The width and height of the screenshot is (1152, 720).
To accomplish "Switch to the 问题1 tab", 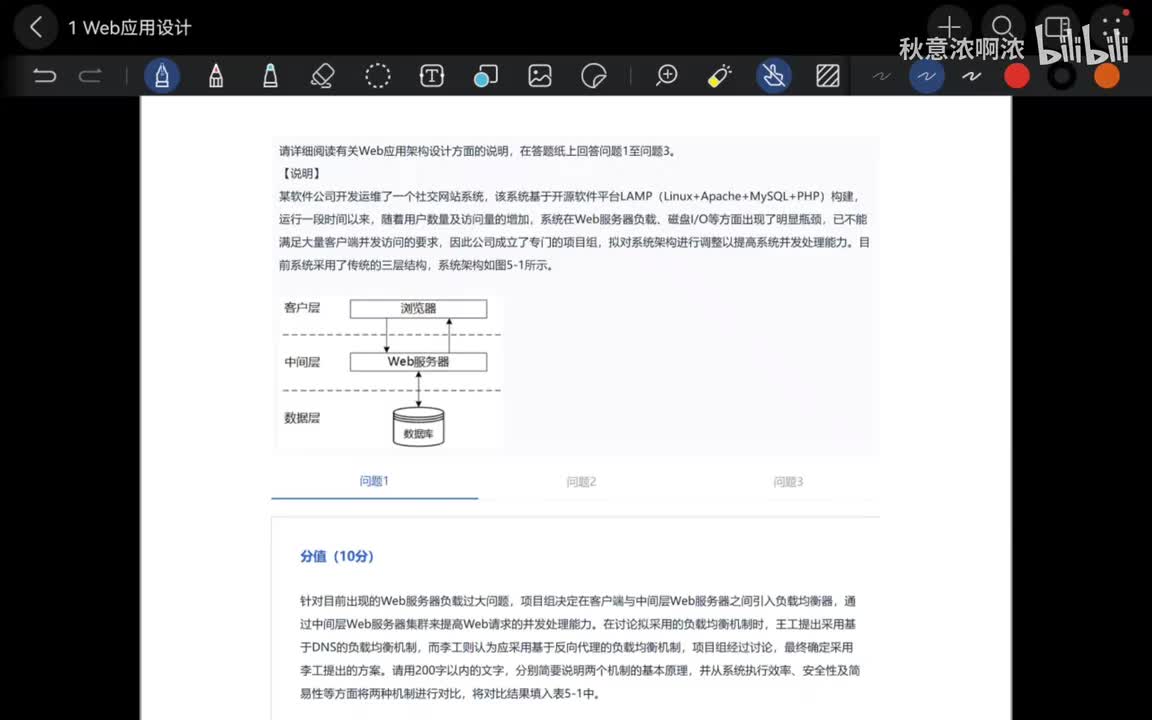I will point(374,481).
